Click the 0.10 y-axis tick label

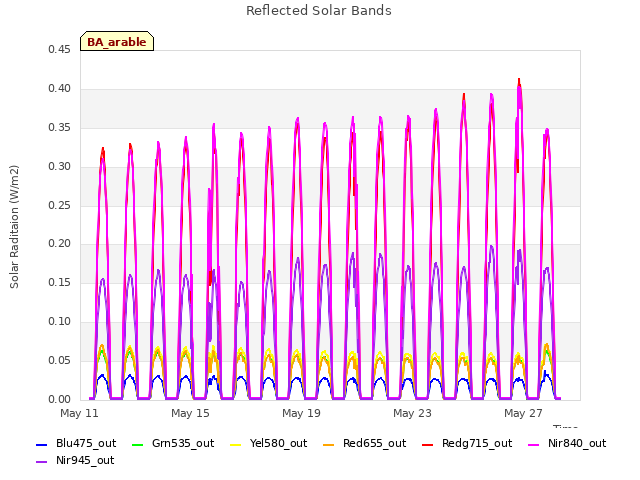tap(60, 322)
